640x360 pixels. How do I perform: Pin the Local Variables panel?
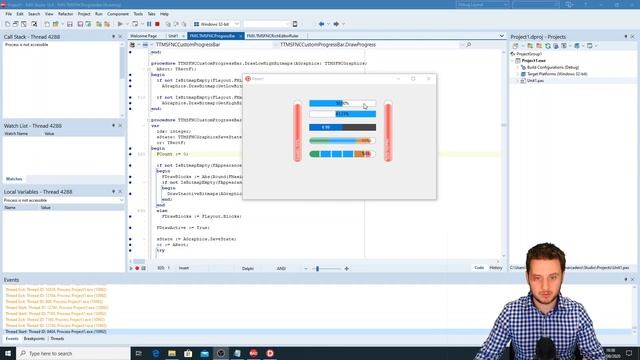click(x=113, y=191)
